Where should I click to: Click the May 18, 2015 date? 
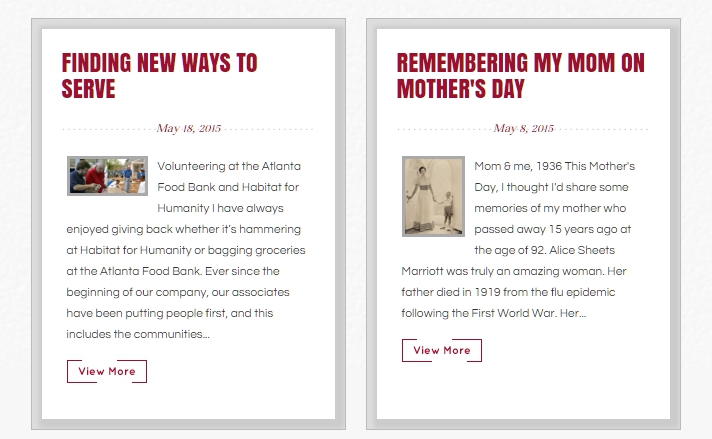(x=189, y=128)
